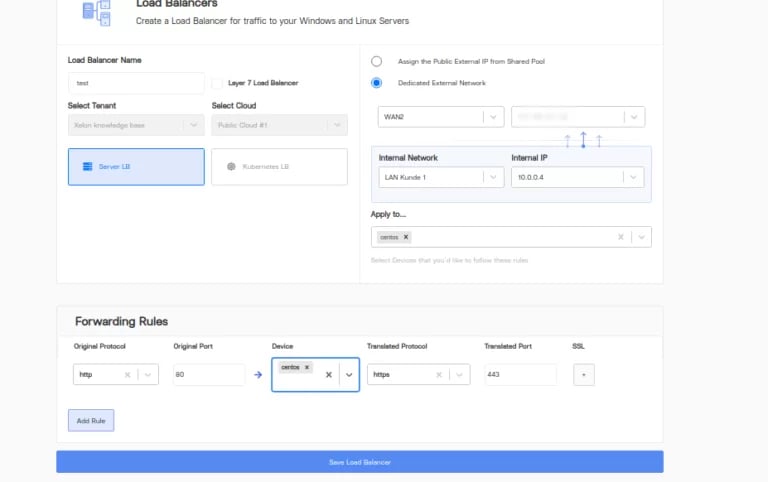Expand the Translated Protocol dropdown arrow
The width and height of the screenshot is (768, 482).
tap(459, 375)
